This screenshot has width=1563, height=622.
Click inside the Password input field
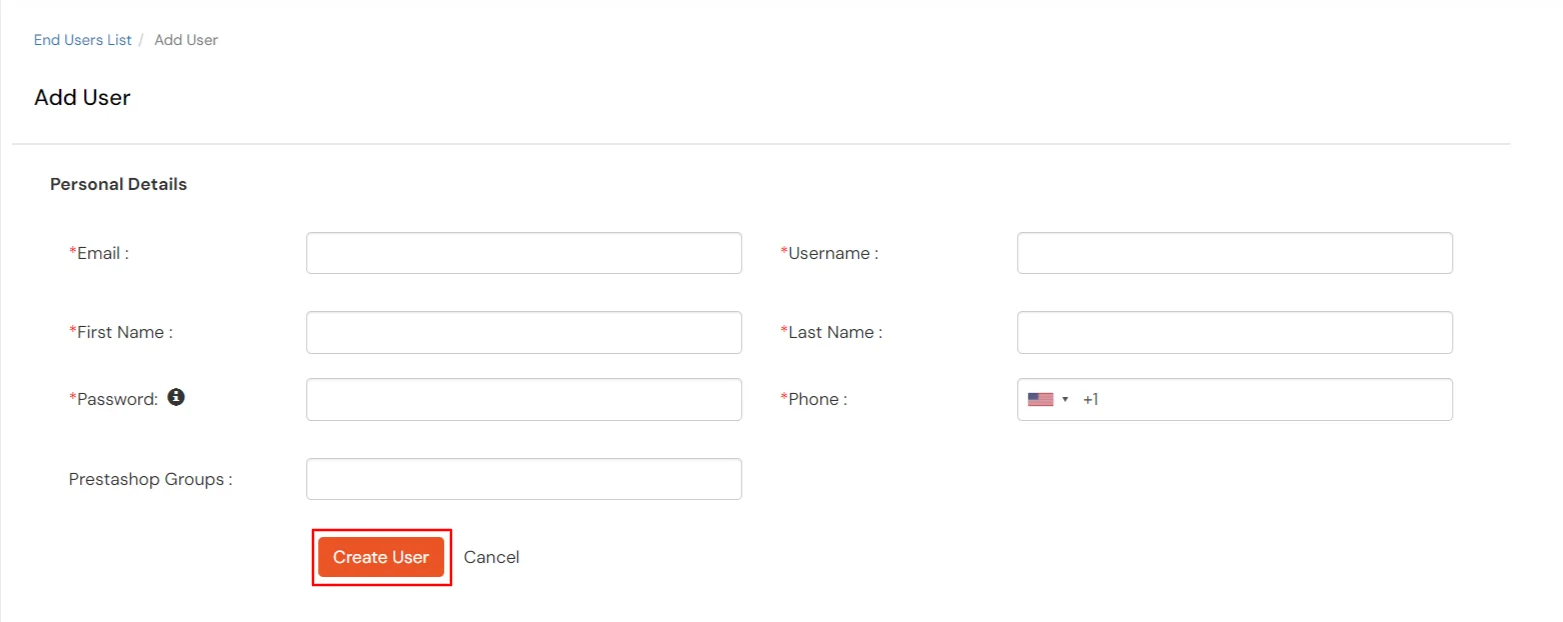point(523,398)
